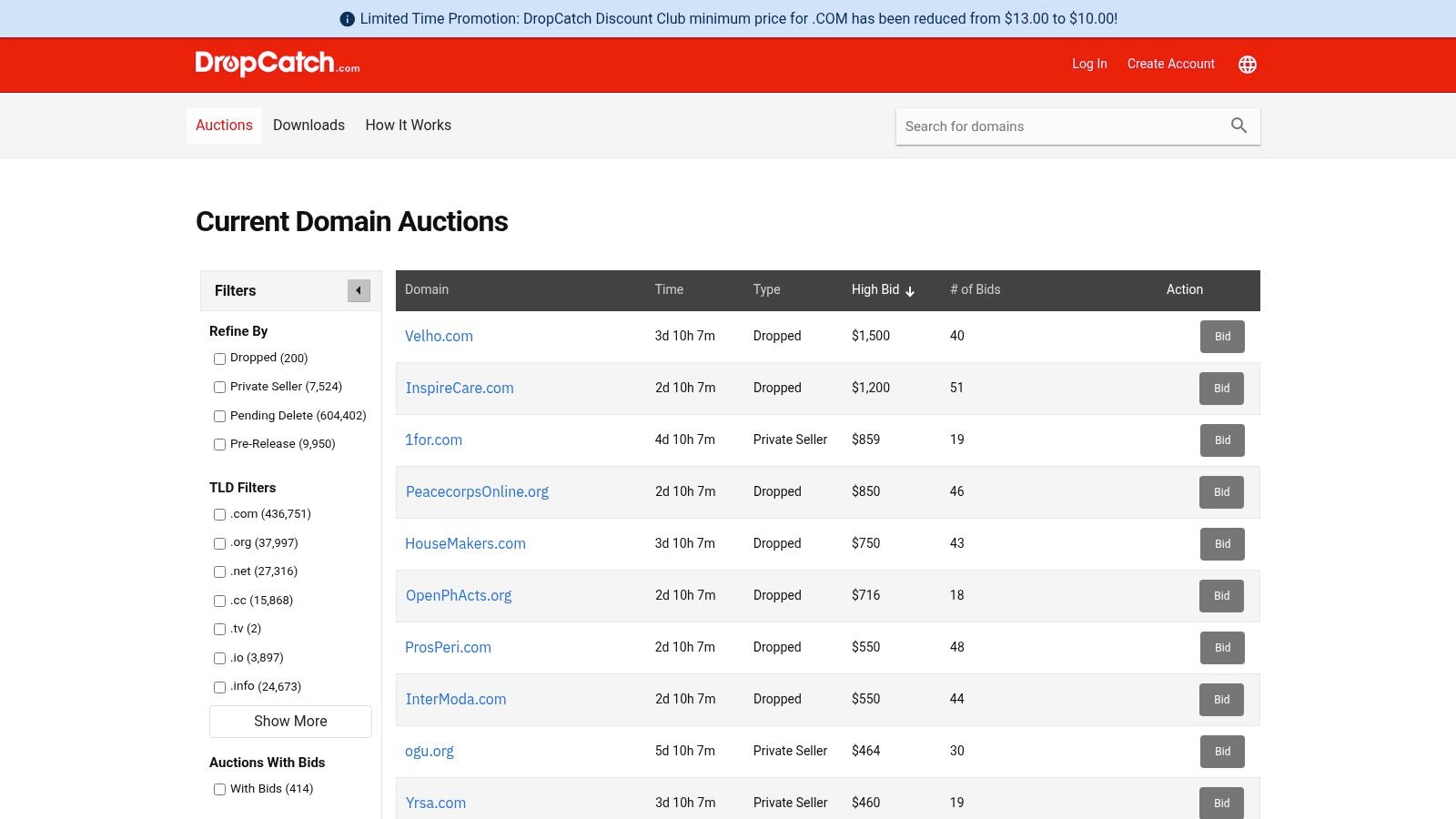Screen dimensions: 1456x819
Task: Collapse the Filters panel arrow
Action: 359,290
